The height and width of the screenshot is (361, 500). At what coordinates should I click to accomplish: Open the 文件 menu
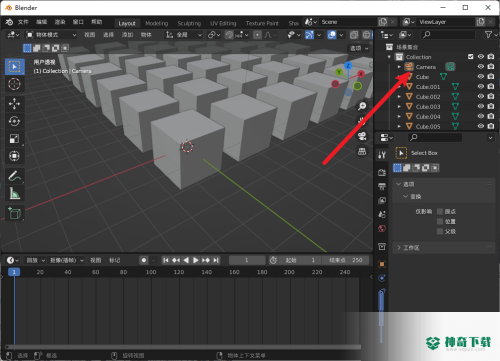pos(23,22)
